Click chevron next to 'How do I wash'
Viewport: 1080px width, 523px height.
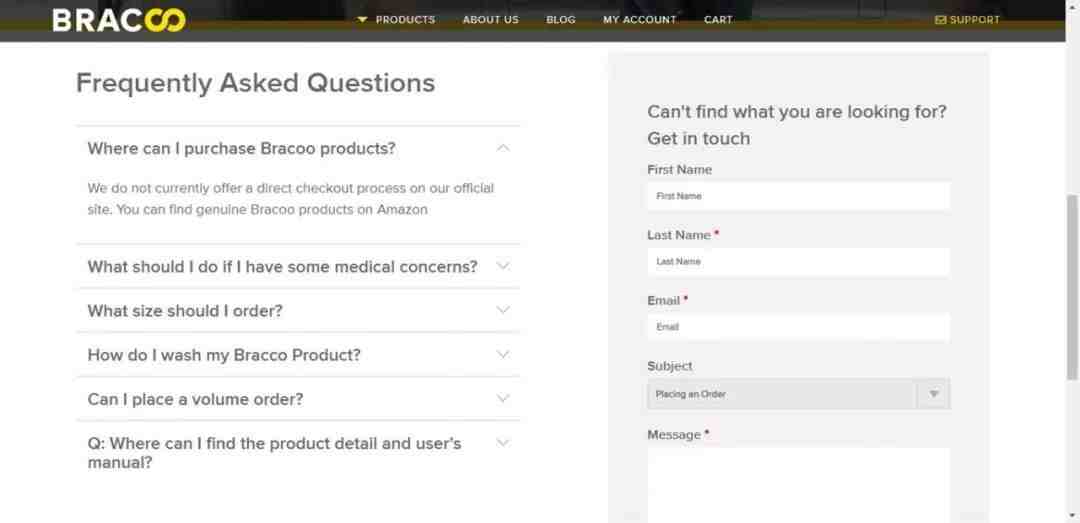click(503, 354)
